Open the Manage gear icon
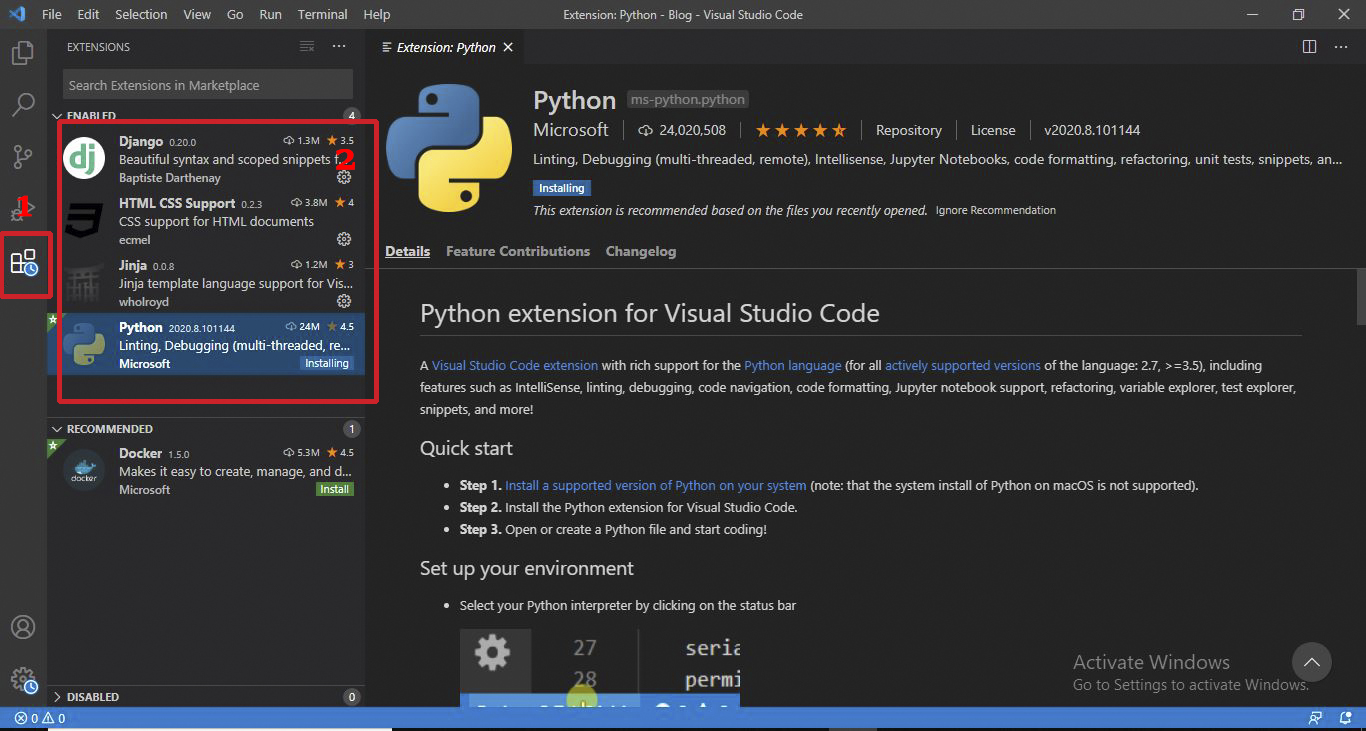 pos(22,679)
